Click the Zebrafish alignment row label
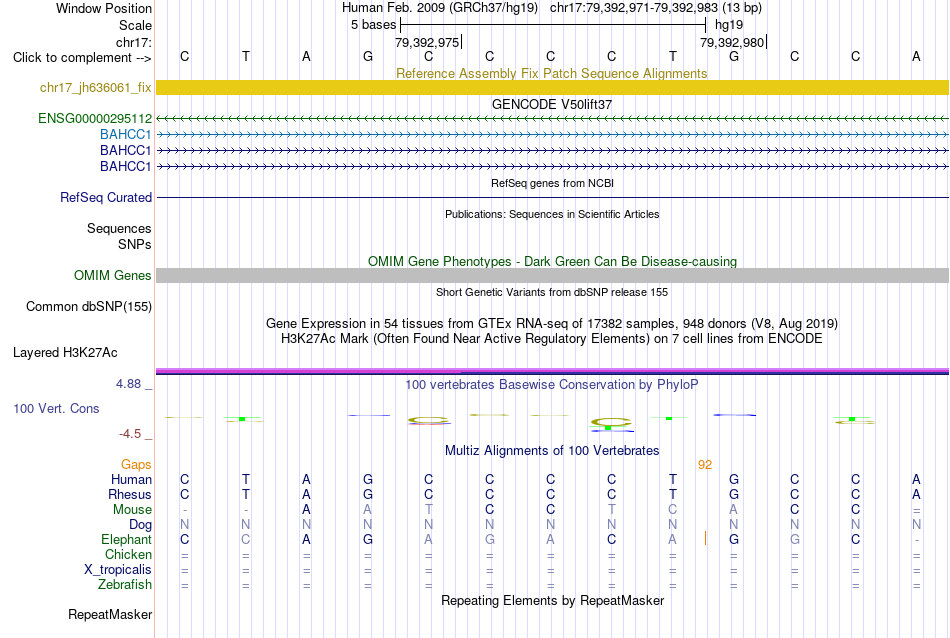This screenshot has height=638, width=950. 125,585
